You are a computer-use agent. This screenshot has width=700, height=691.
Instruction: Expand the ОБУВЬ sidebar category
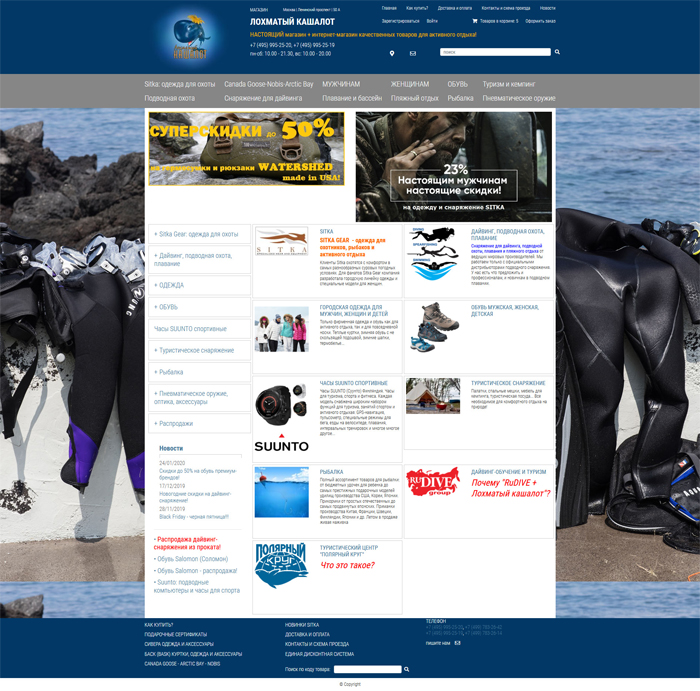(199, 307)
